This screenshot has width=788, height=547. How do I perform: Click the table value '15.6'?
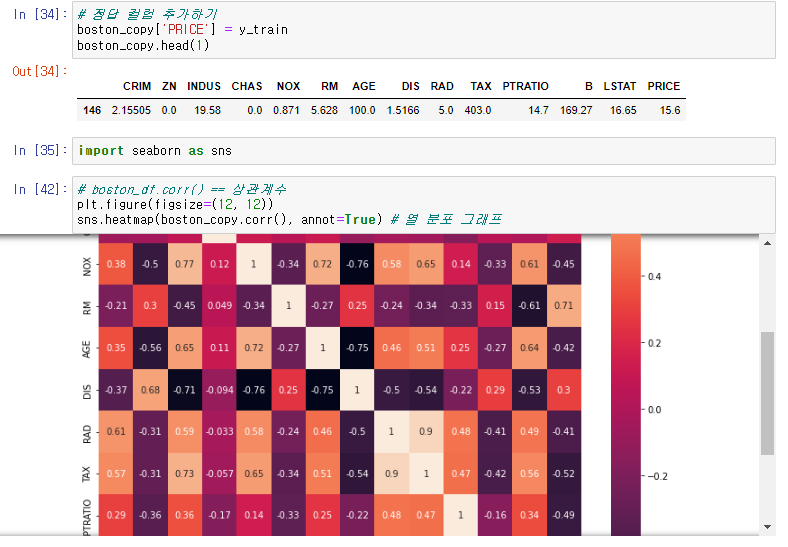tap(670, 111)
